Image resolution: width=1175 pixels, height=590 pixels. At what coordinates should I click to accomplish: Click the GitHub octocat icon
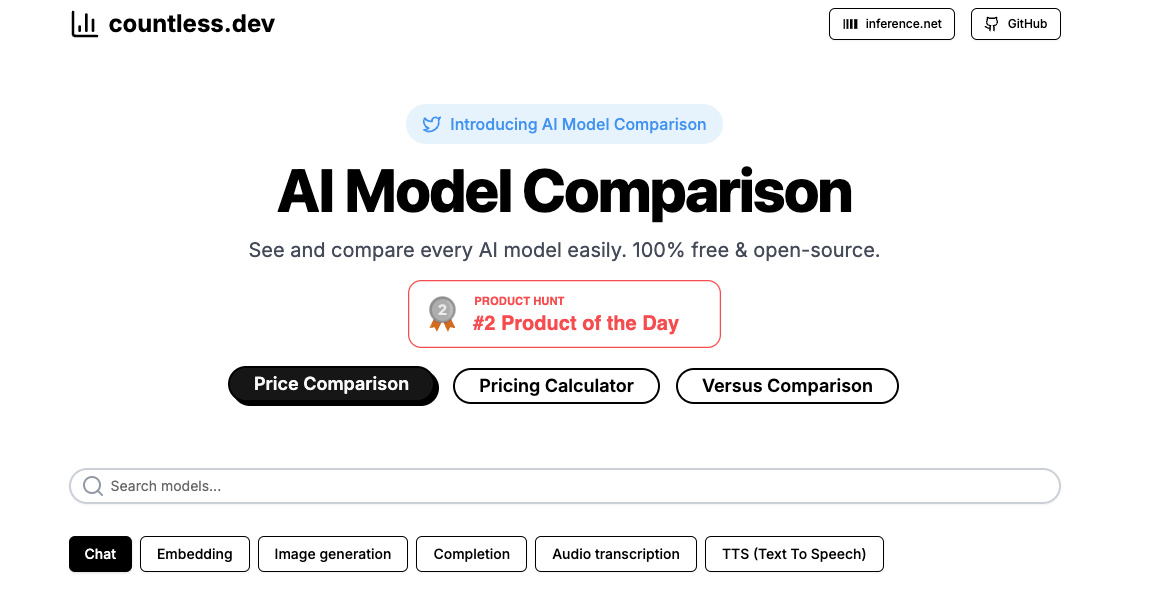tap(992, 24)
